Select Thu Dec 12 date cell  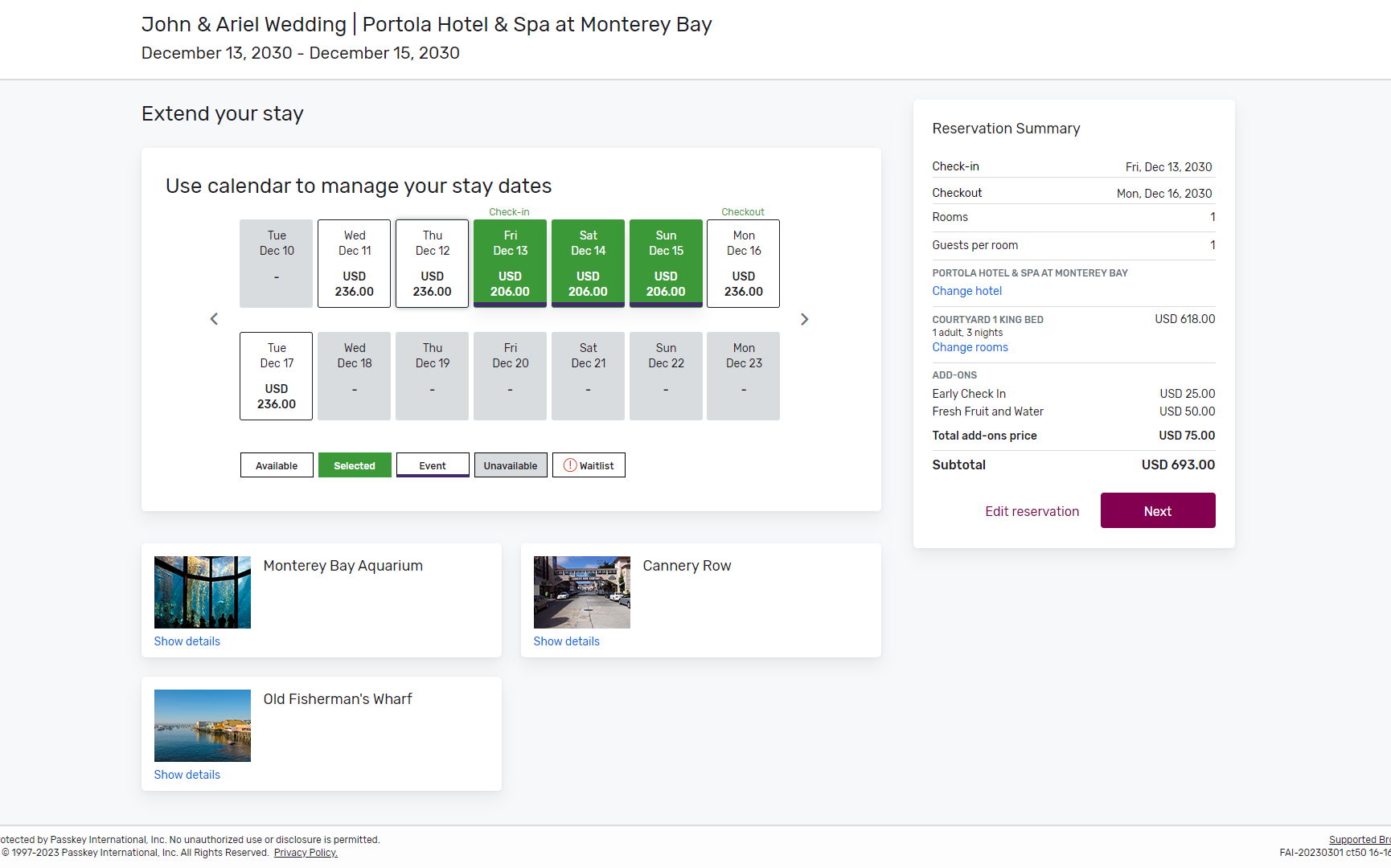click(433, 264)
